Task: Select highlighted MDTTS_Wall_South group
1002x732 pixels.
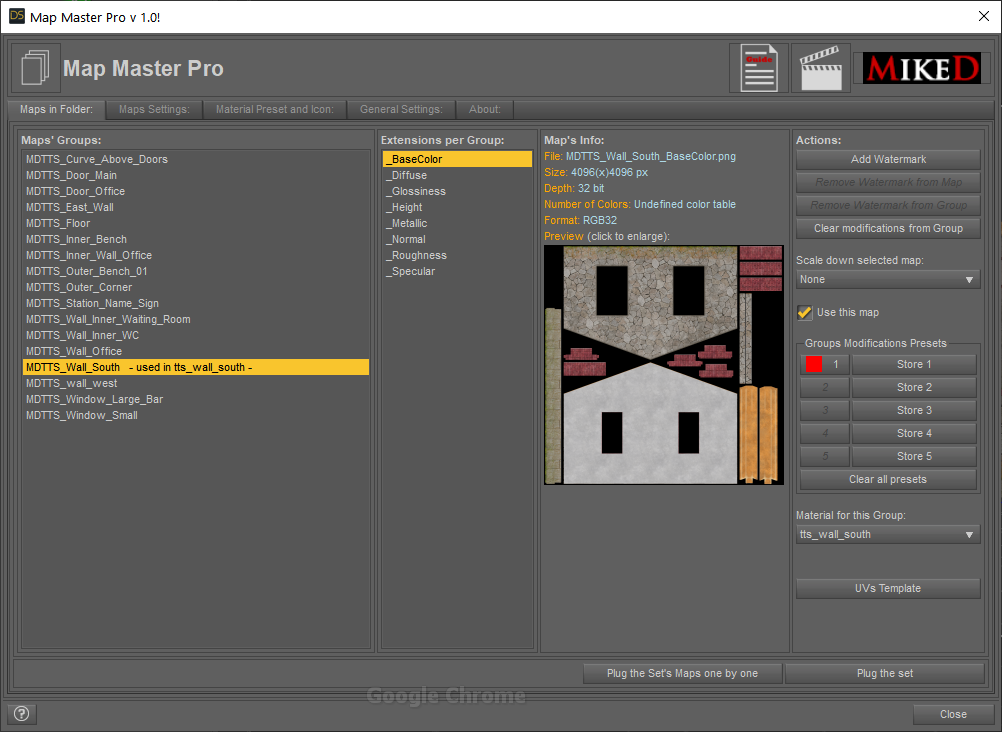Action: (x=196, y=367)
